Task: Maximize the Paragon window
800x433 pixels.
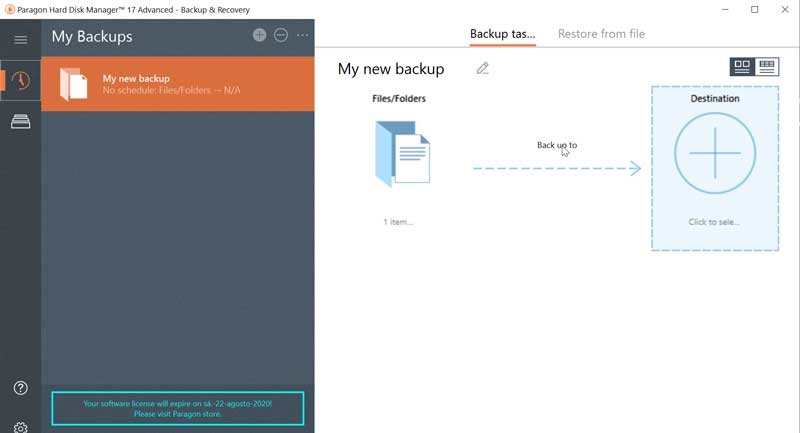Action: click(755, 9)
